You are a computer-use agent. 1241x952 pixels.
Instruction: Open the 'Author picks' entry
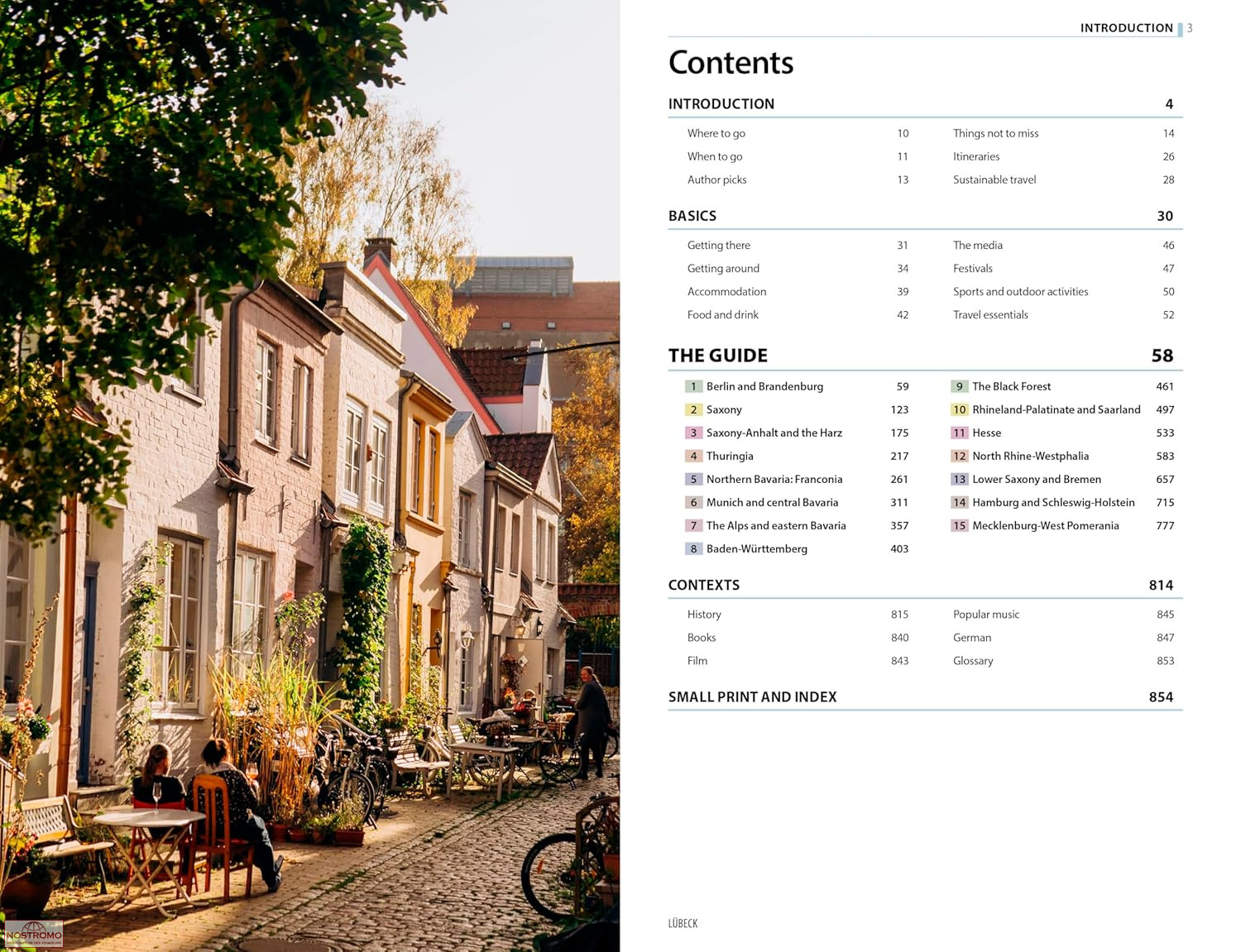716,179
